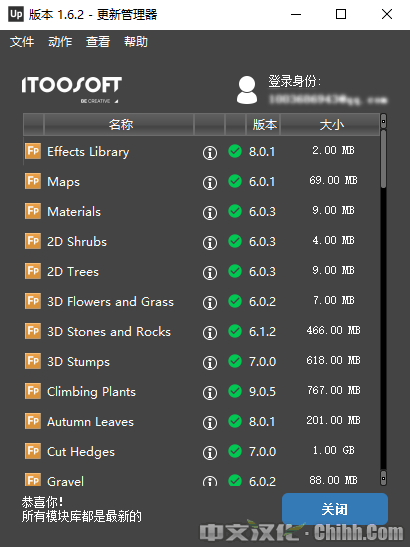Show info for Effects Library
Image resolution: width=410 pixels, height=547 pixels.
click(x=210, y=152)
